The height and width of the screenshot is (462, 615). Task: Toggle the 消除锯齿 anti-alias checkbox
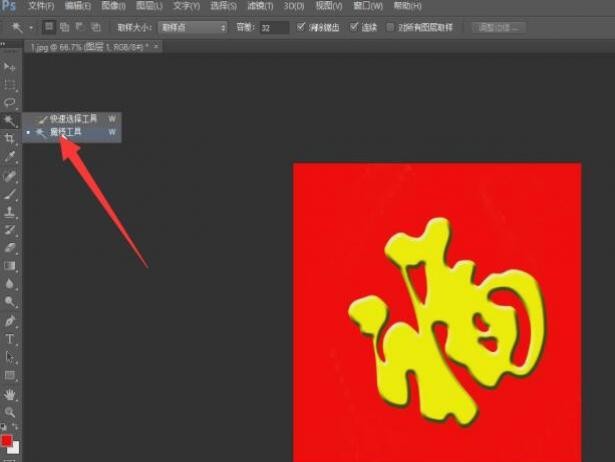pyautogui.click(x=303, y=28)
